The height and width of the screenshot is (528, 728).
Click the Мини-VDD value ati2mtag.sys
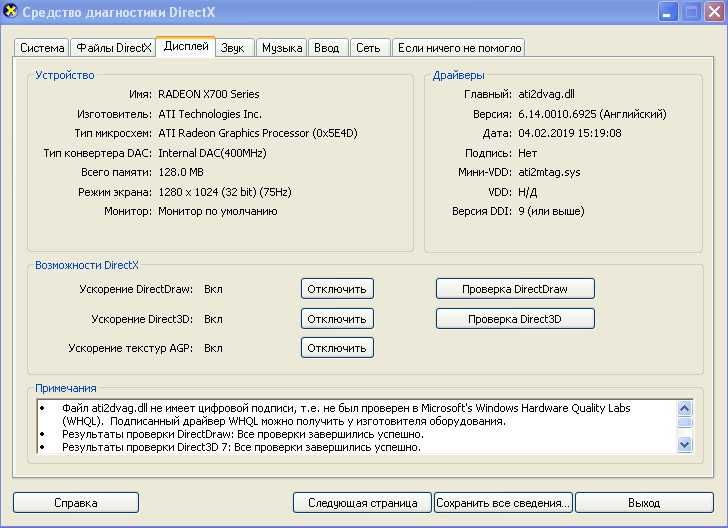(x=549, y=172)
